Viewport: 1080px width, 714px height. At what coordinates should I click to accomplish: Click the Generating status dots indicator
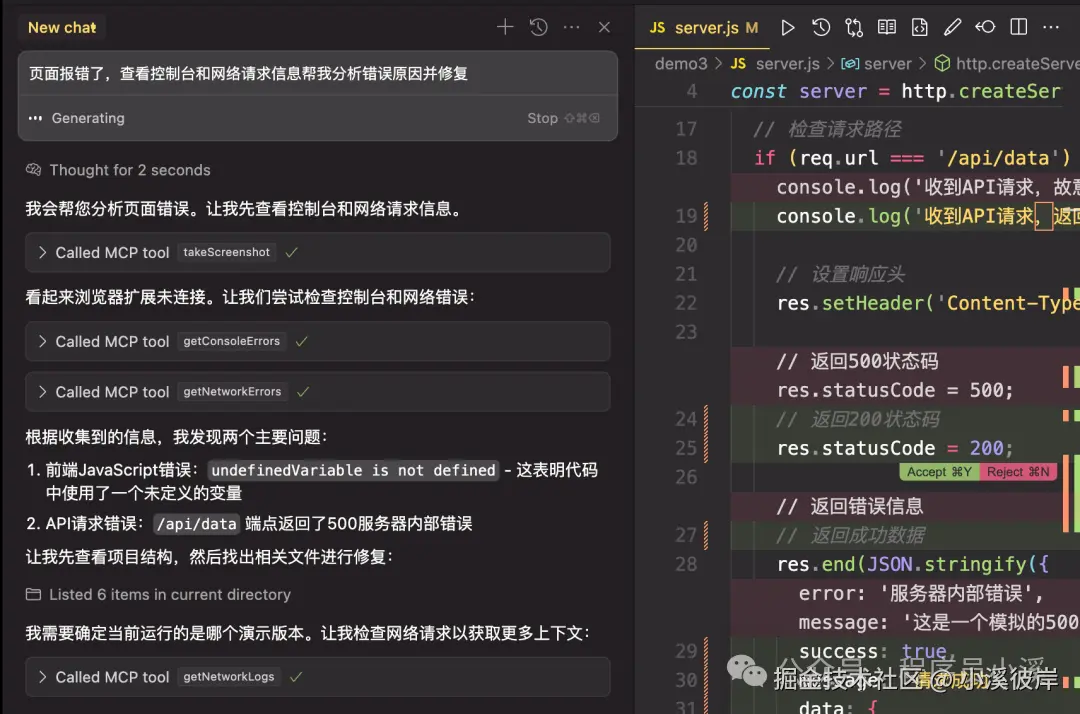(35, 118)
